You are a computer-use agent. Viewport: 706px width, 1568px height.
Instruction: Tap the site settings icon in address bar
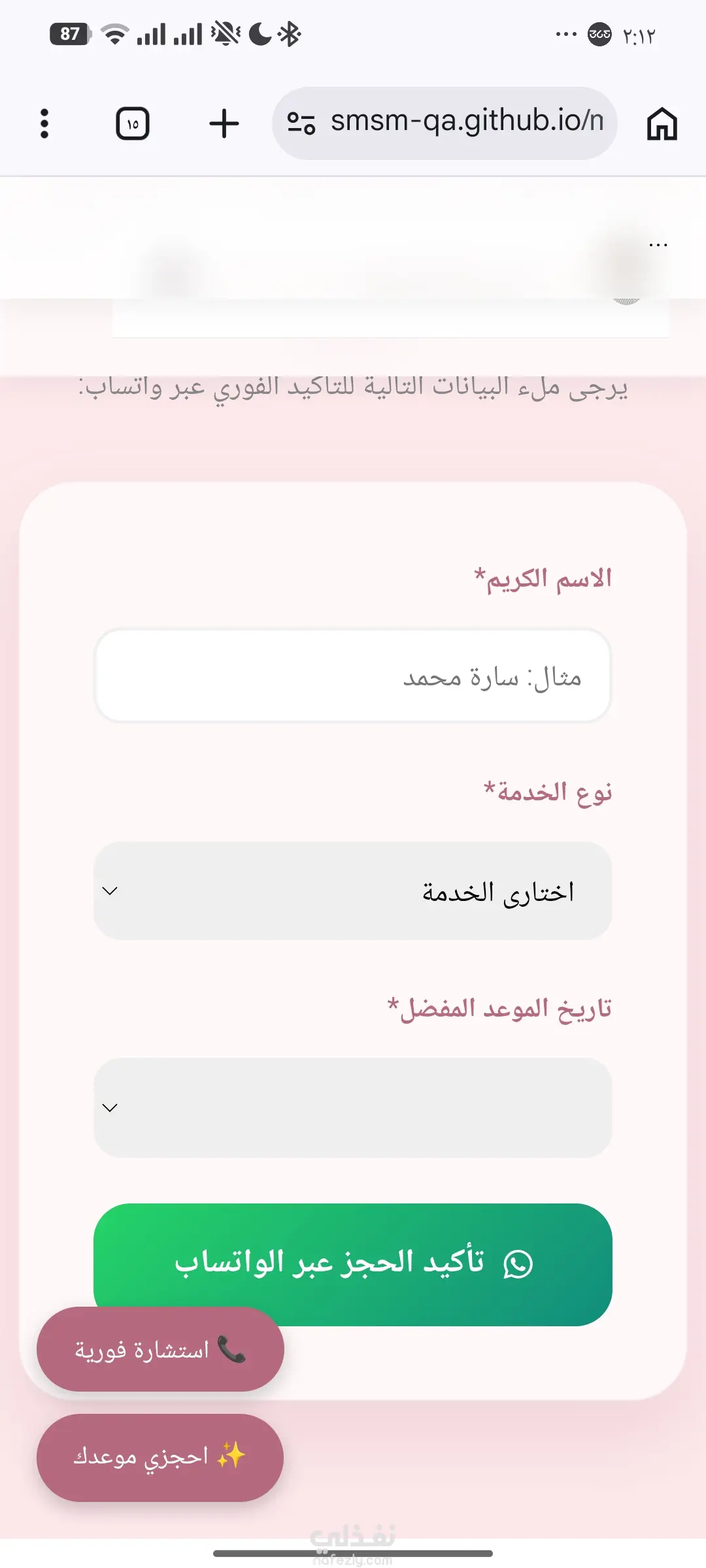[x=301, y=123]
